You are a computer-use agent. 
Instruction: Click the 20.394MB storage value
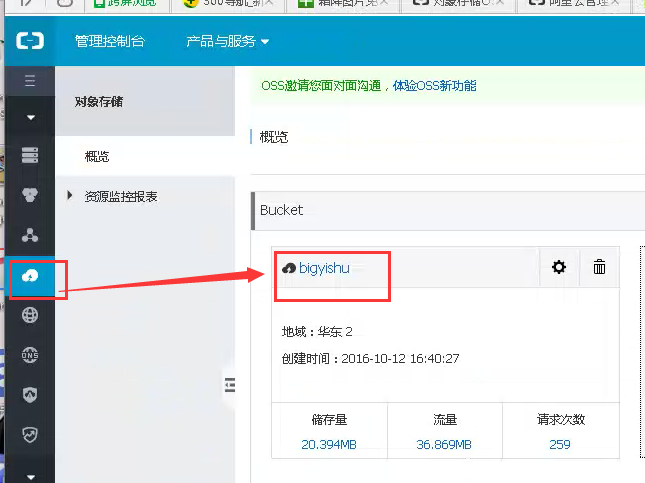pos(328,444)
